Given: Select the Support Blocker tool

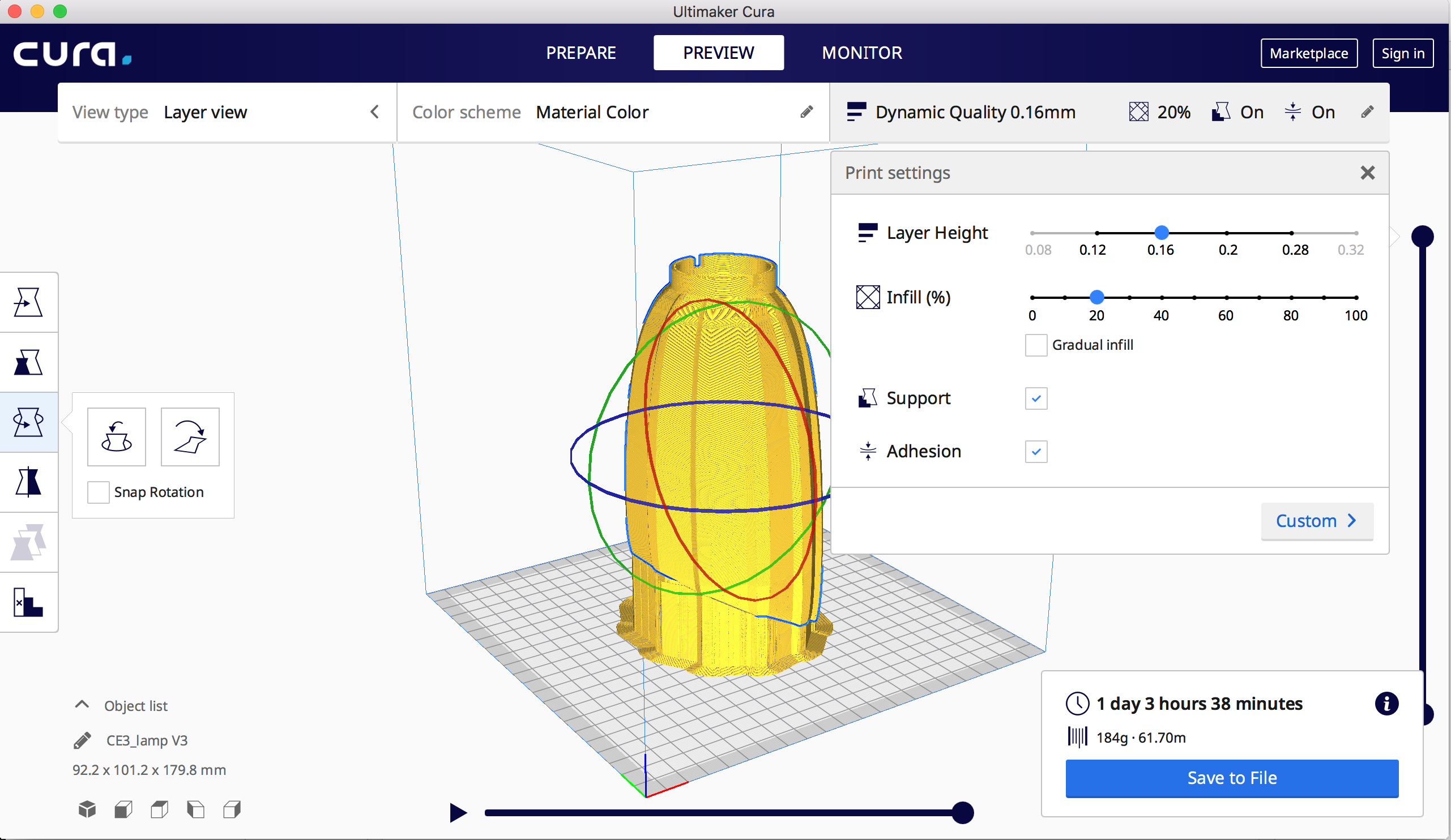Looking at the screenshot, I should (28, 602).
